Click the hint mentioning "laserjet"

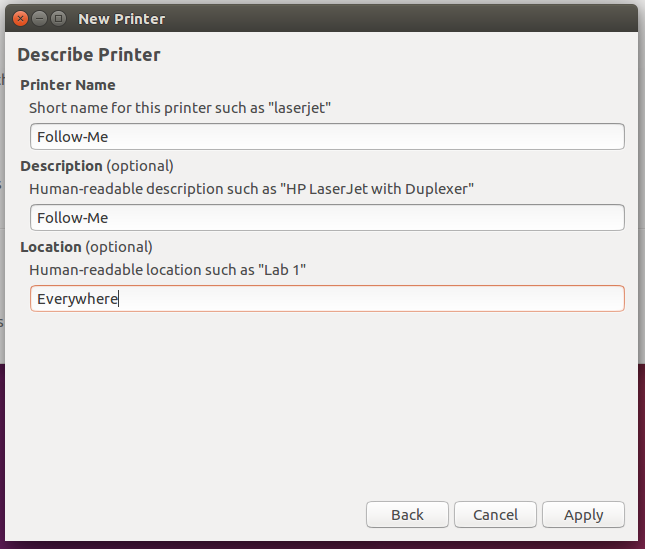click(x=180, y=107)
